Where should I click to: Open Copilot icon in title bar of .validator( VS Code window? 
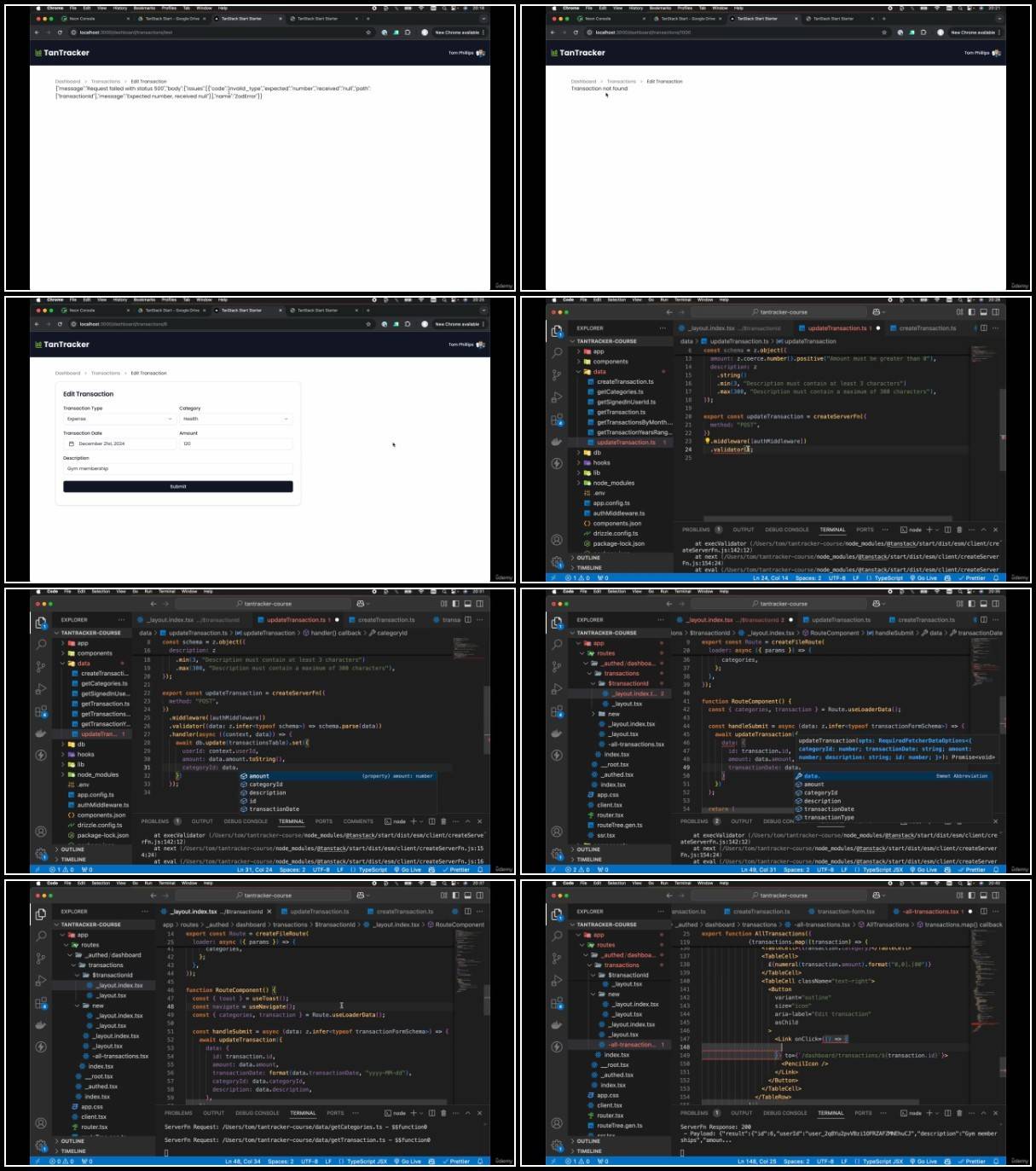[877, 312]
